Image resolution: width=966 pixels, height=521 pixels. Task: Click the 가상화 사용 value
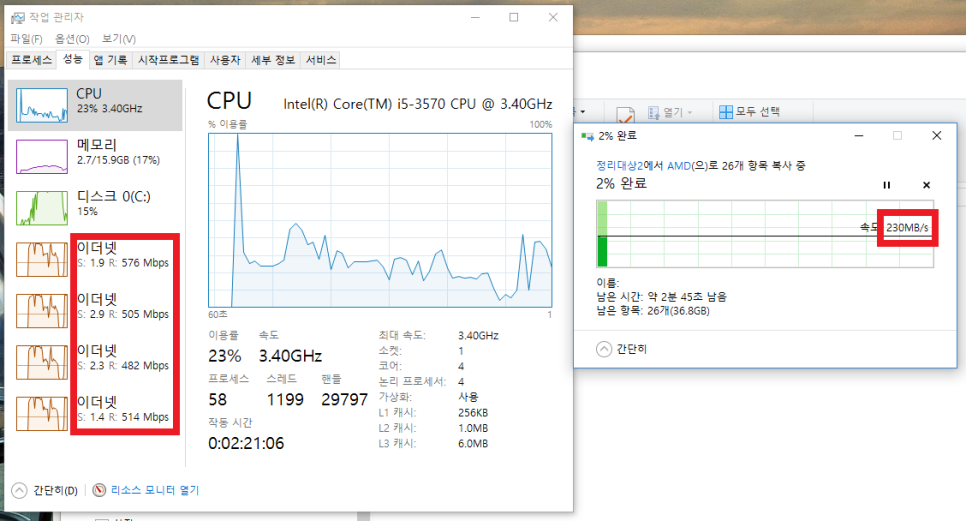coord(468,397)
